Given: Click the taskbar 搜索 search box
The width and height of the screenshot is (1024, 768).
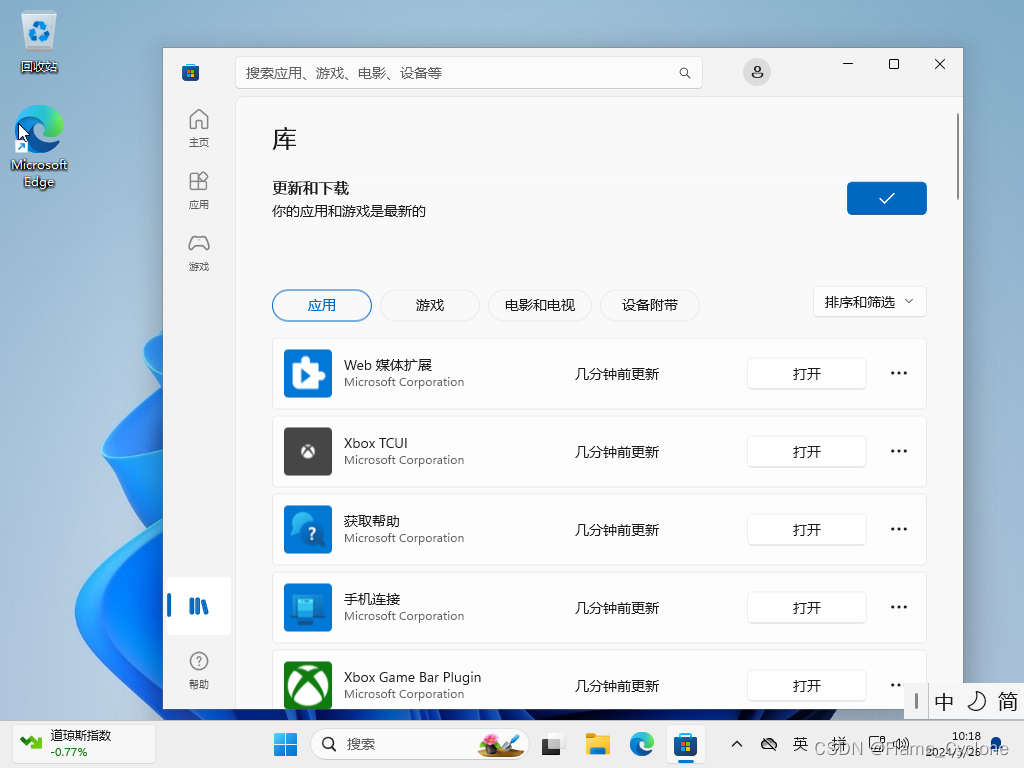Looking at the screenshot, I should tap(419, 744).
